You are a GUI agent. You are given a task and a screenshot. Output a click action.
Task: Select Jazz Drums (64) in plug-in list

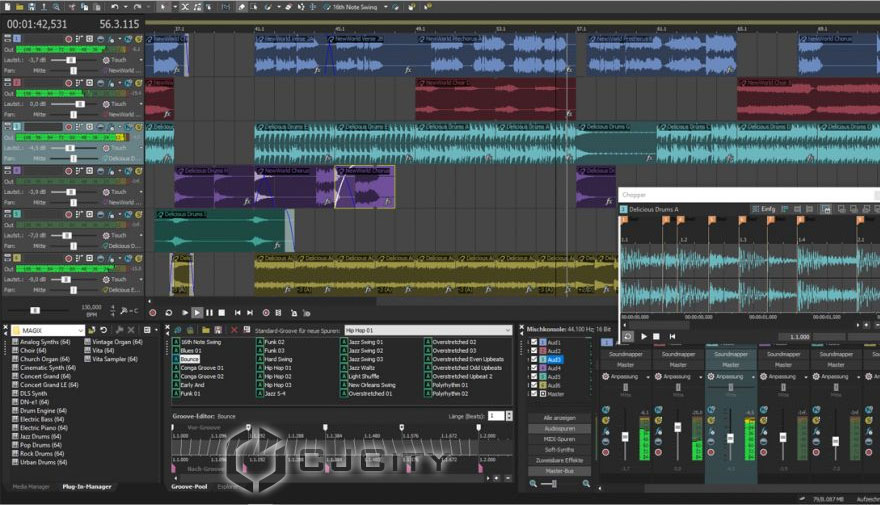point(40,436)
